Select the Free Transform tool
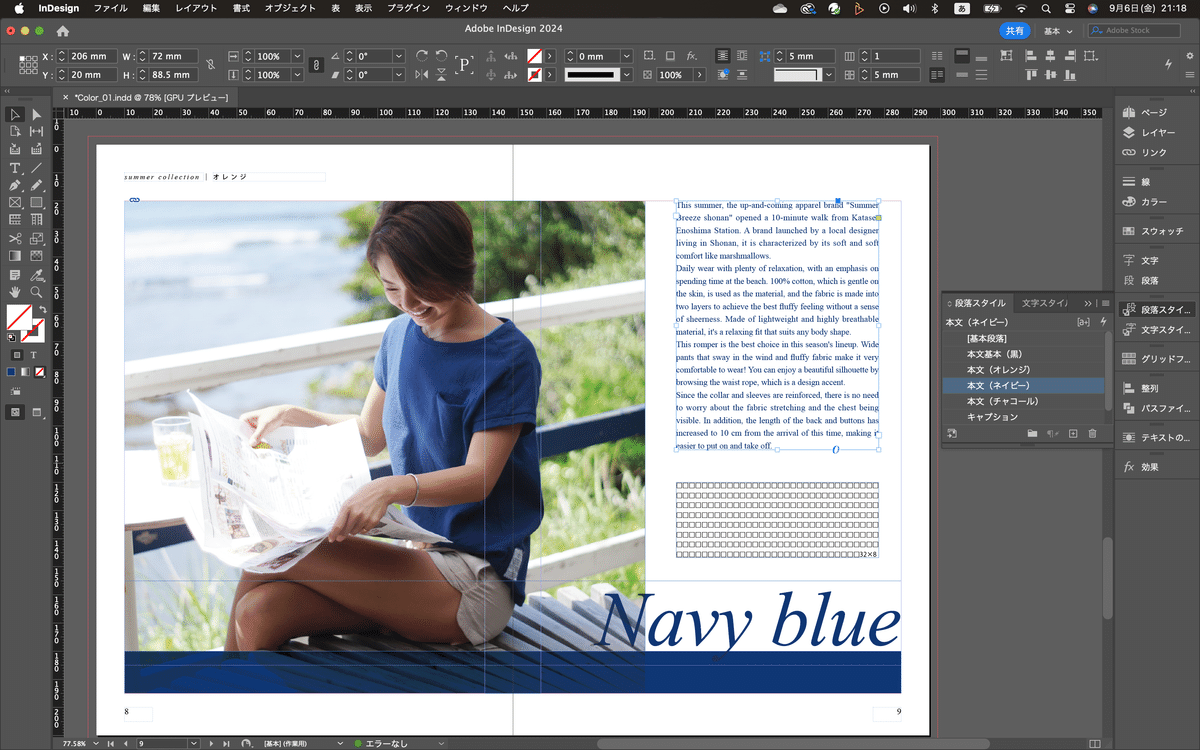Screen dimensions: 1200x750 pyautogui.click(x=36, y=238)
